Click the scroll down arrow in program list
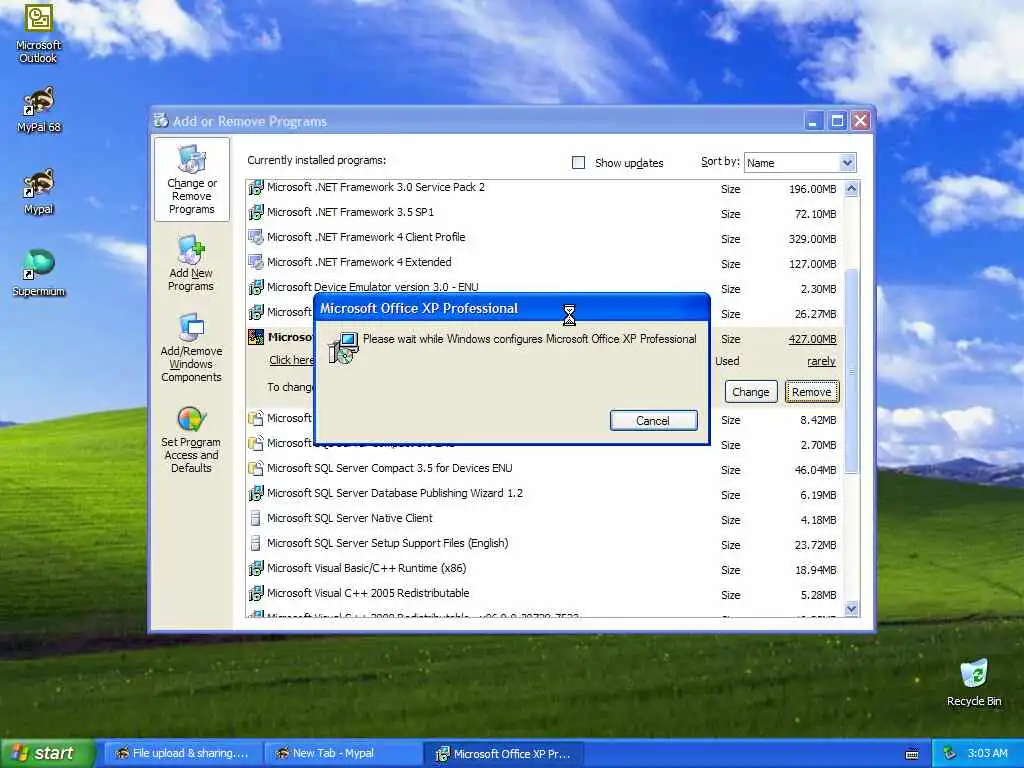1024x768 pixels. pos(851,609)
